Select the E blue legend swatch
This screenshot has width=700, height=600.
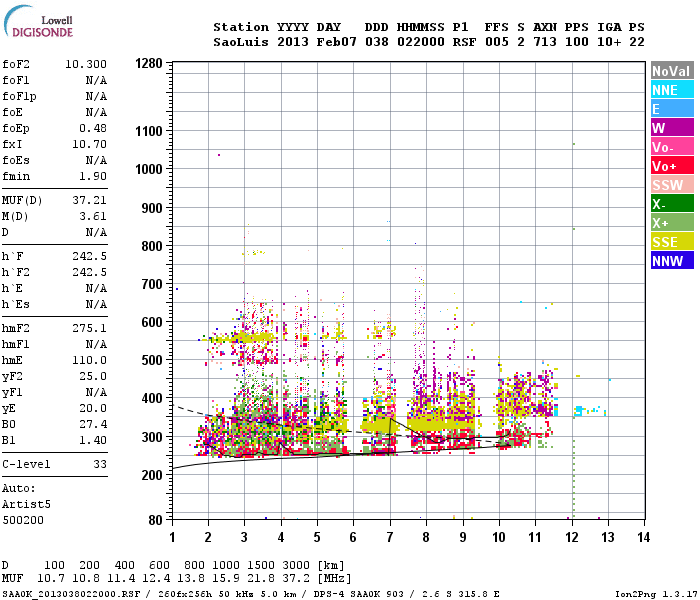[x=672, y=108]
